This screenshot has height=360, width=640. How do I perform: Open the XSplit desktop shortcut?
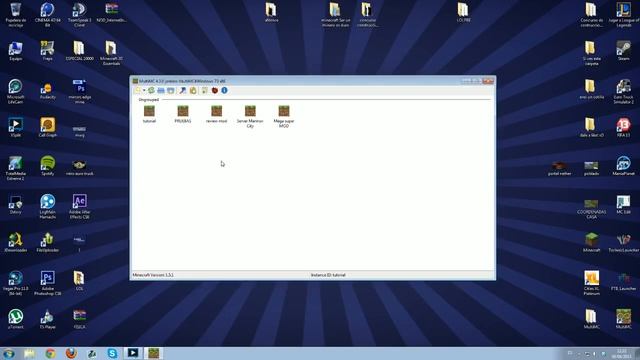pyautogui.click(x=16, y=127)
